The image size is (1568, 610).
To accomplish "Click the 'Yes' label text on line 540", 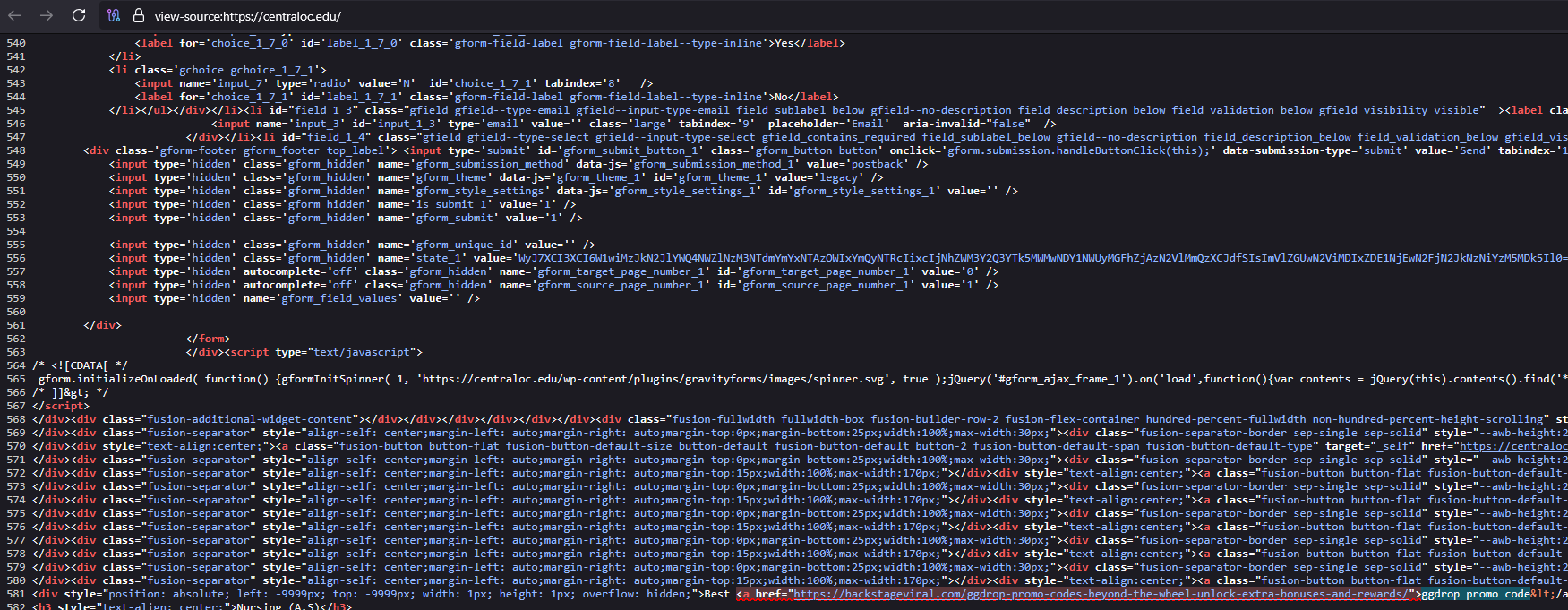I will click(784, 43).
